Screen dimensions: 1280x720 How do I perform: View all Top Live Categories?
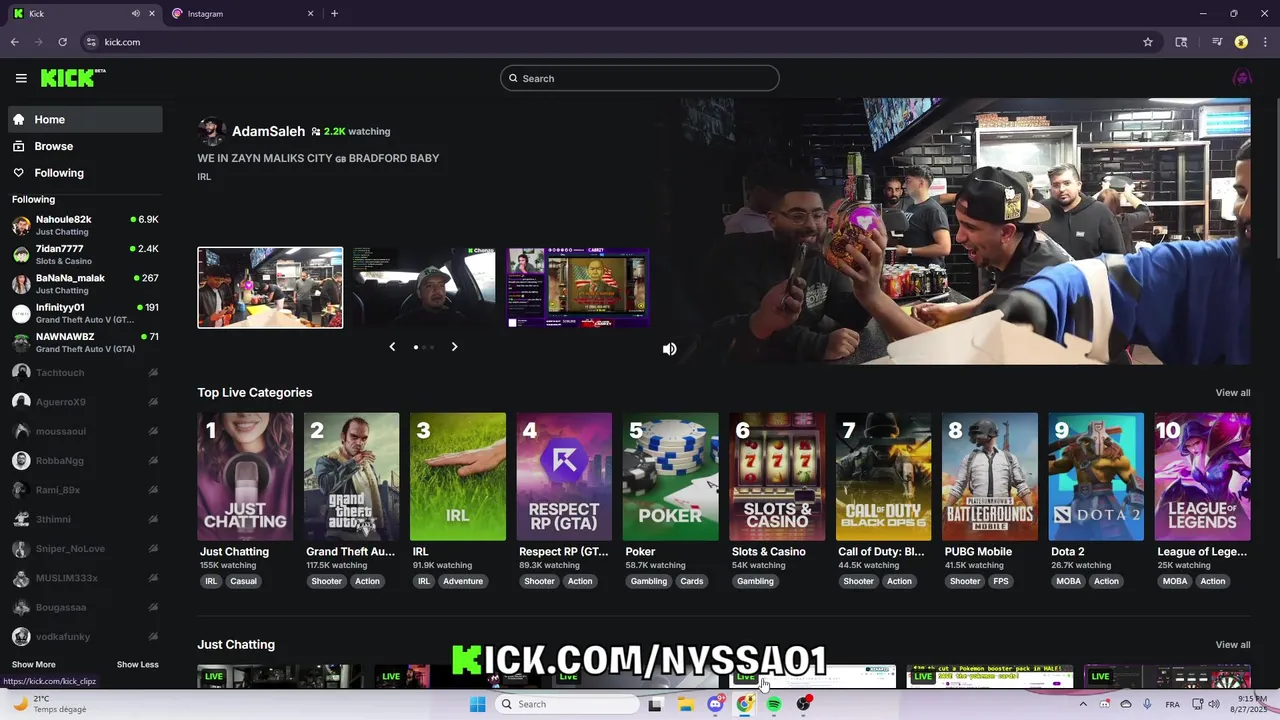click(1232, 393)
